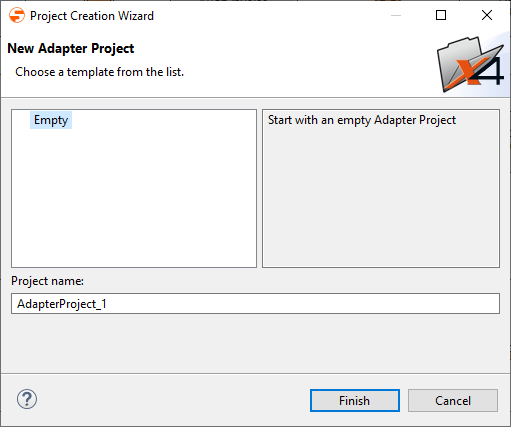Click the Cancel button
Image resolution: width=511 pixels, height=427 pixels.
[453, 400]
